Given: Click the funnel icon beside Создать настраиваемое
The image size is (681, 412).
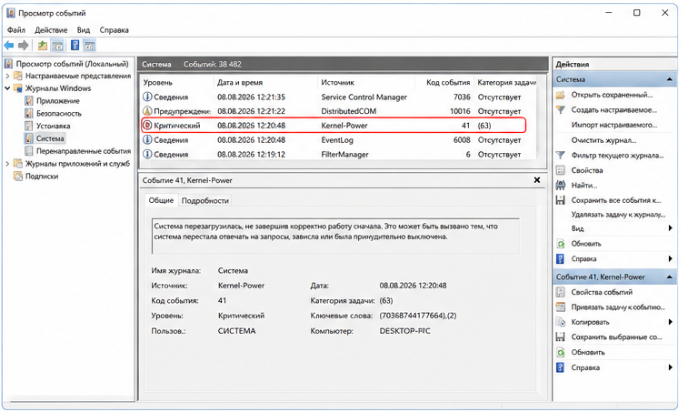Looking at the screenshot, I should [x=561, y=110].
